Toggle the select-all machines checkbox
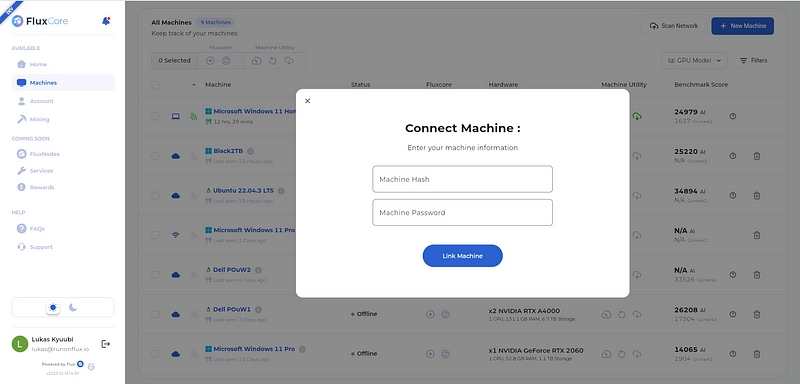 pos(155,85)
